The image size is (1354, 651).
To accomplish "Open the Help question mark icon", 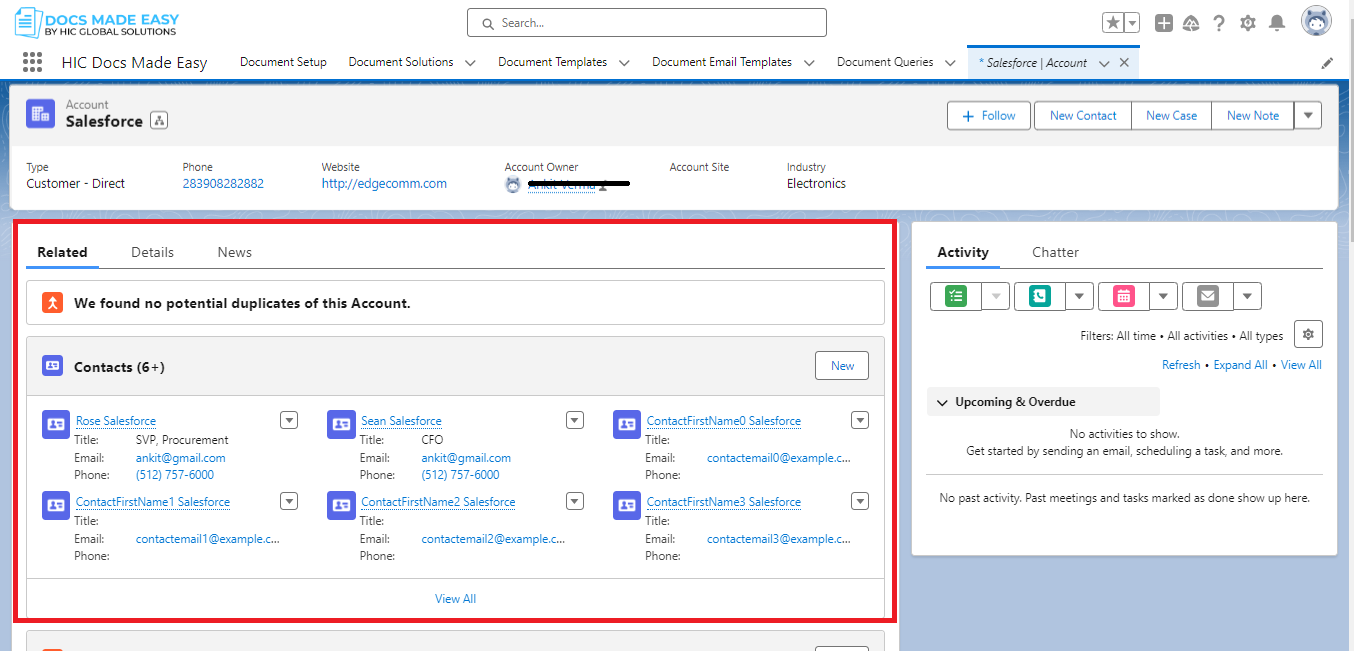I will point(1219,23).
